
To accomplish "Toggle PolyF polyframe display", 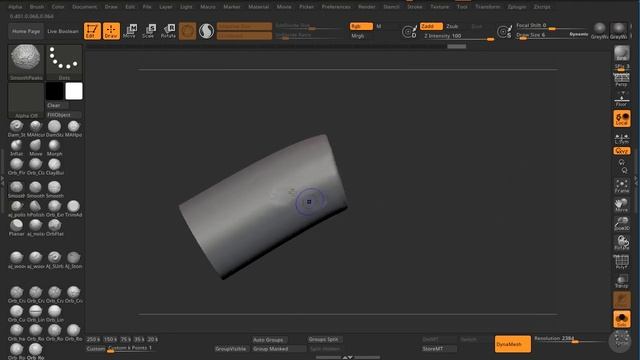I will 622,262.
